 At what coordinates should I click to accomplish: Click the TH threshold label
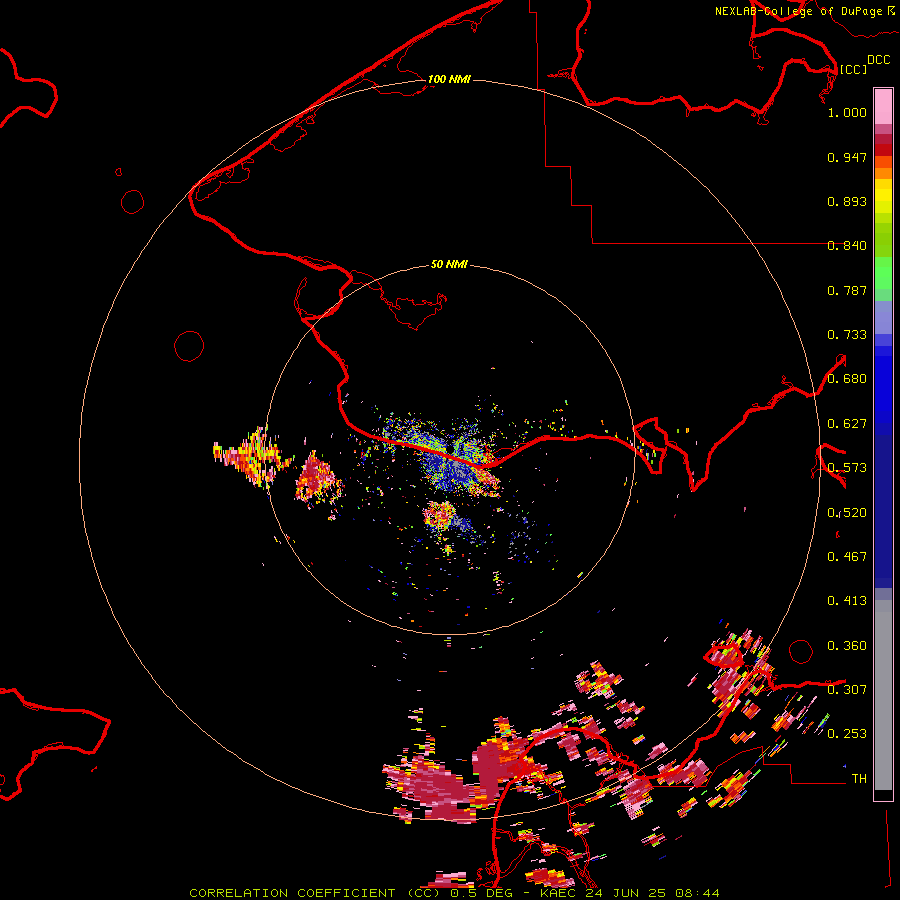[x=859, y=779]
